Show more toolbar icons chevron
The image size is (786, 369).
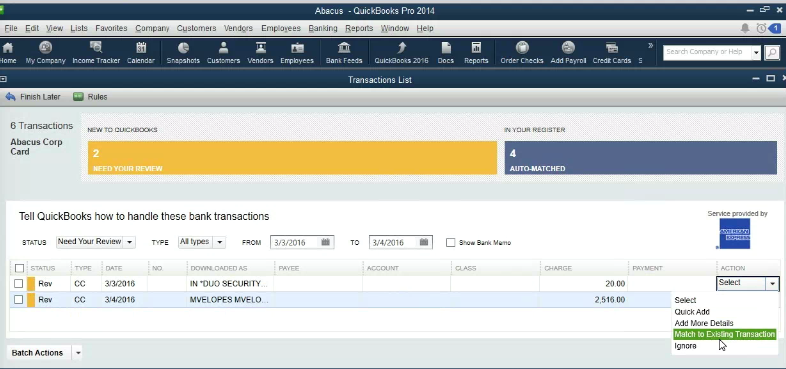(650, 46)
